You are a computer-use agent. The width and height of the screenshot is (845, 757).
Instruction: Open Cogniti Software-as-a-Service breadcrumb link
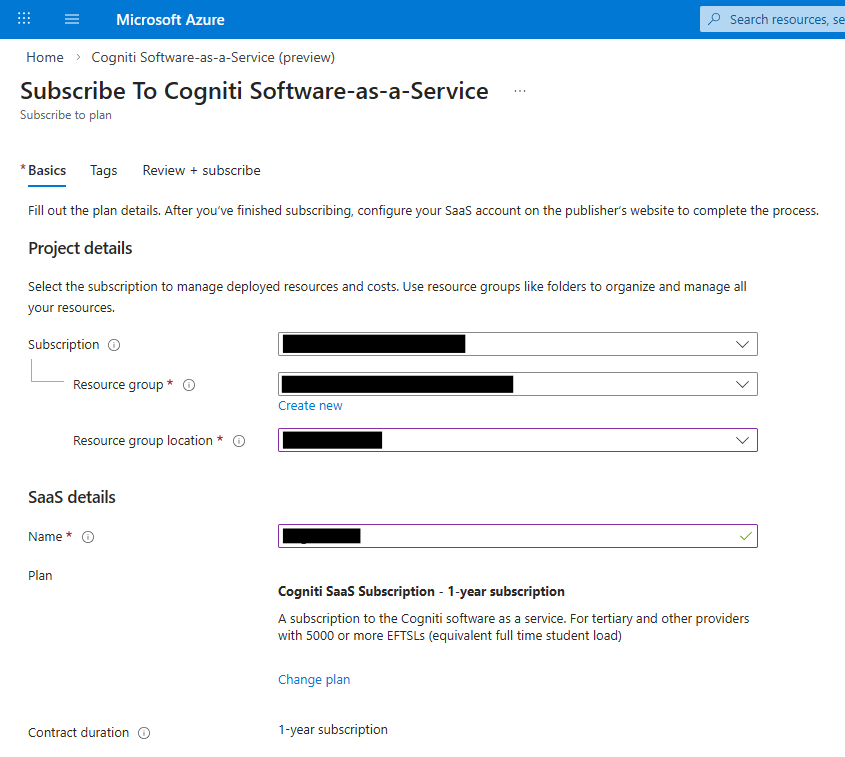[x=213, y=57]
